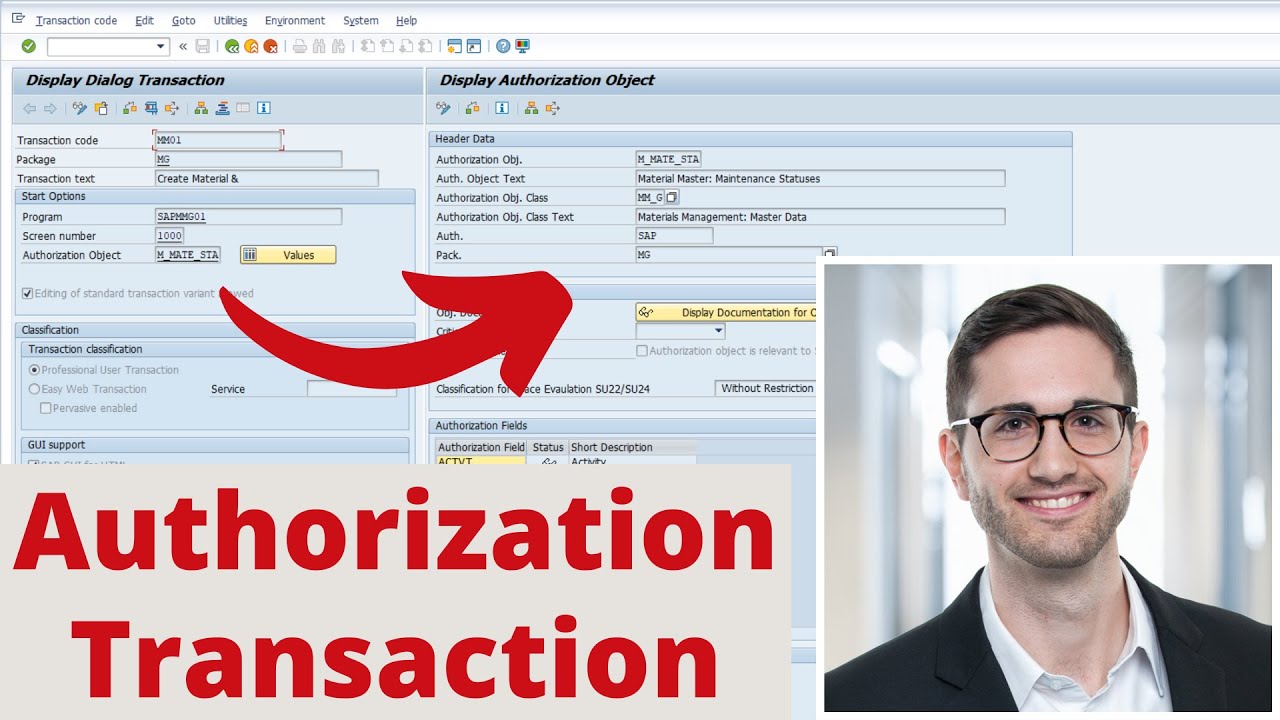Viewport: 1280px width, 720px height.
Task: Open the Environment menu
Action: pos(295,20)
